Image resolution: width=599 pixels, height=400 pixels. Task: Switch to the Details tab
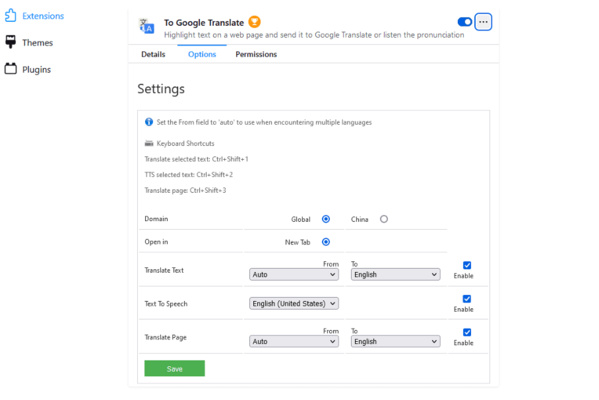(153, 54)
